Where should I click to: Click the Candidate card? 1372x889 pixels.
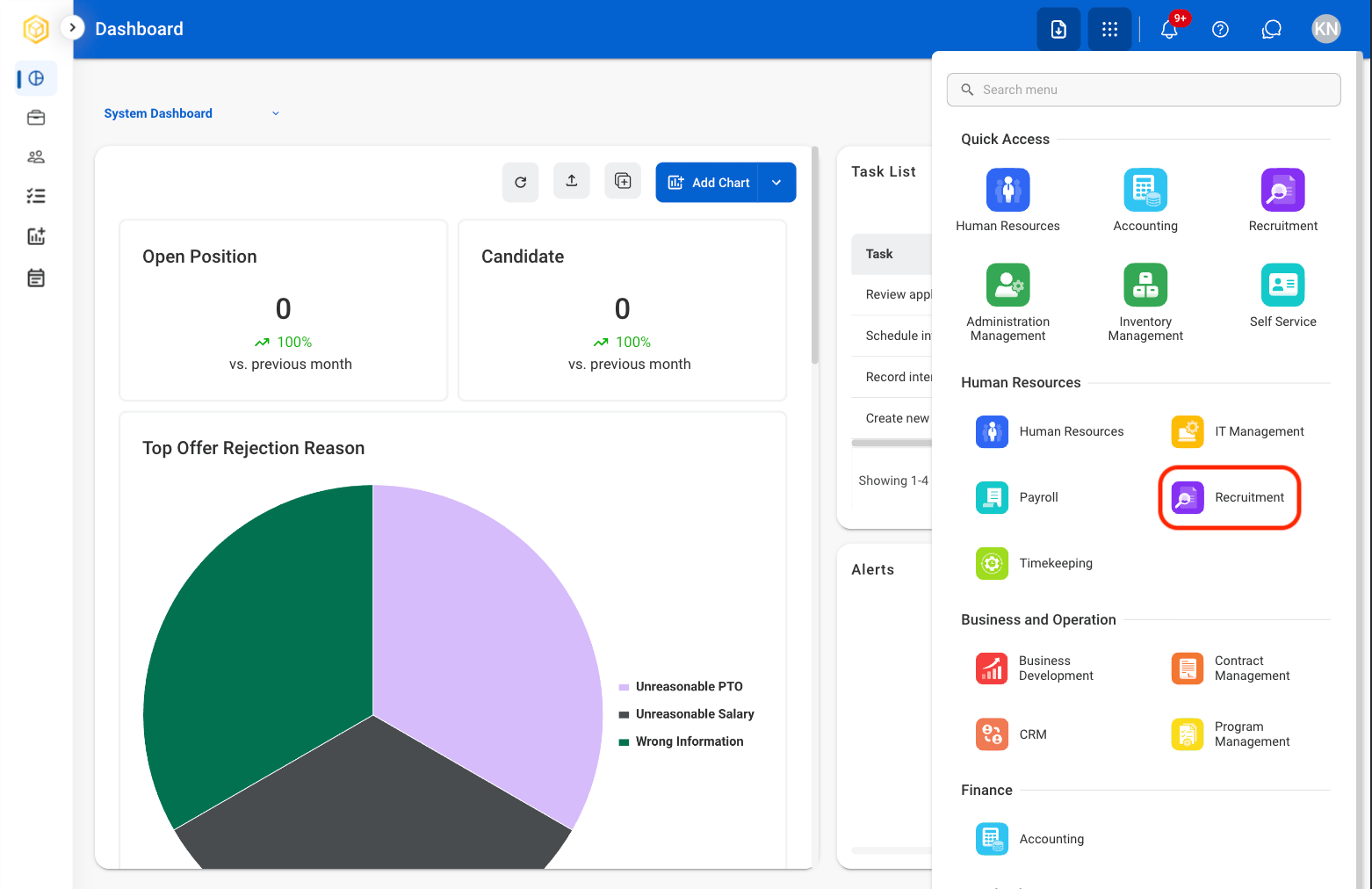(x=623, y=310)
